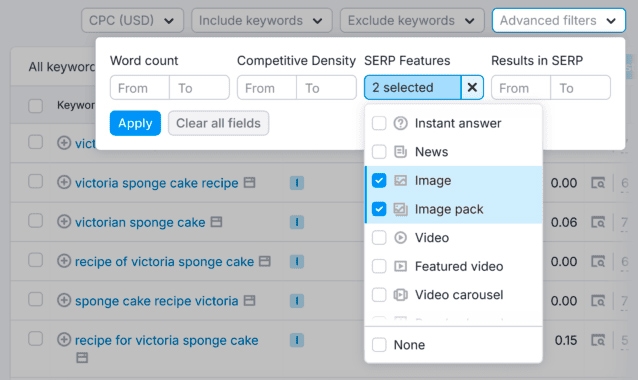638x380 pixels.
Task: Open the SERP Features '2 selected' dropdown
Action: click(413, 87)
